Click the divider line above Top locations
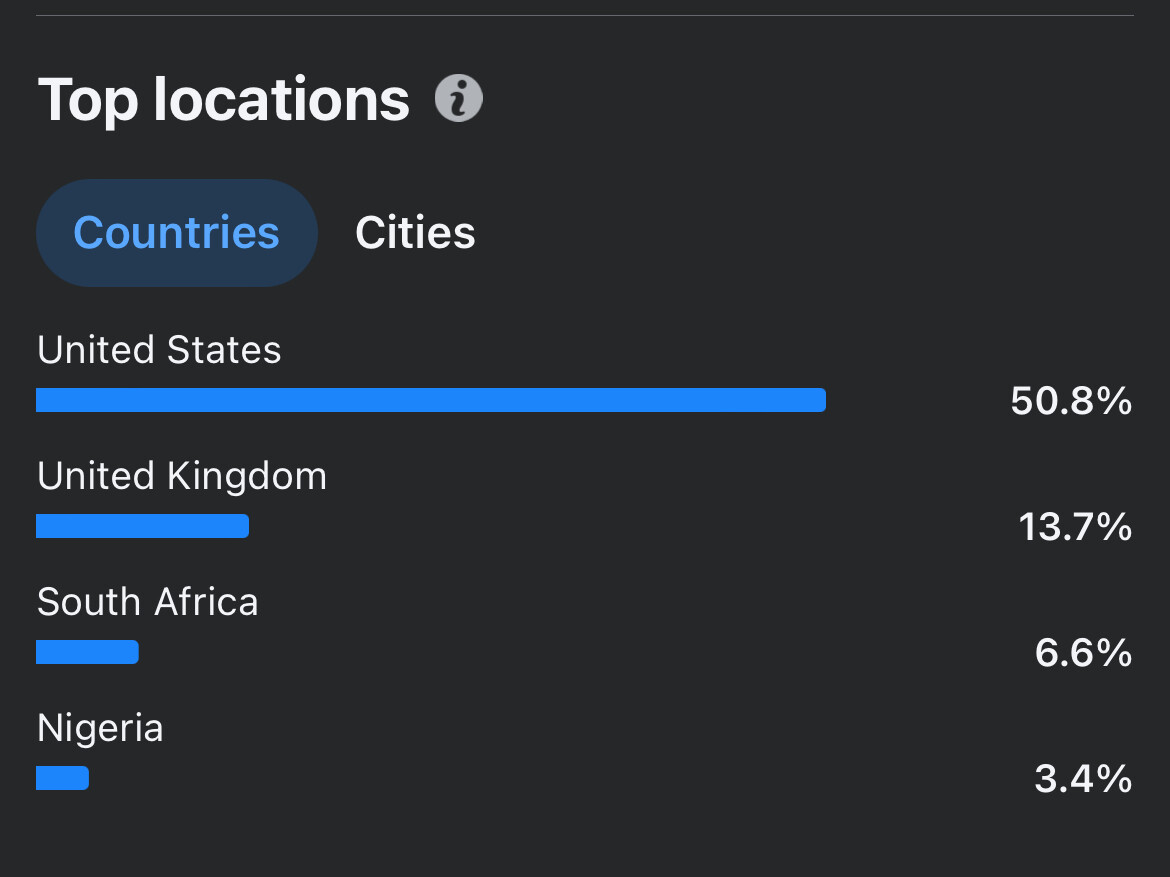 tap(585, 15)
